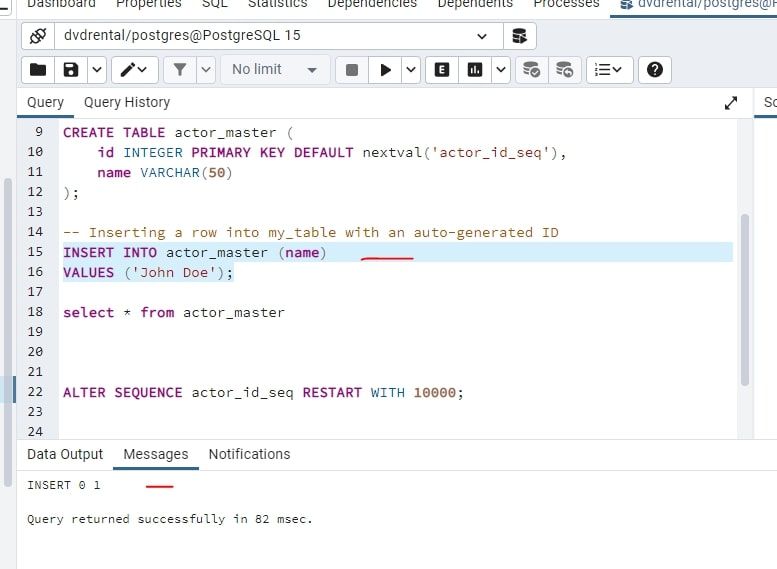This screenshot has width=777, height=569.
Task: Switch to the Query History tab
Action: (x=127, y=102)
